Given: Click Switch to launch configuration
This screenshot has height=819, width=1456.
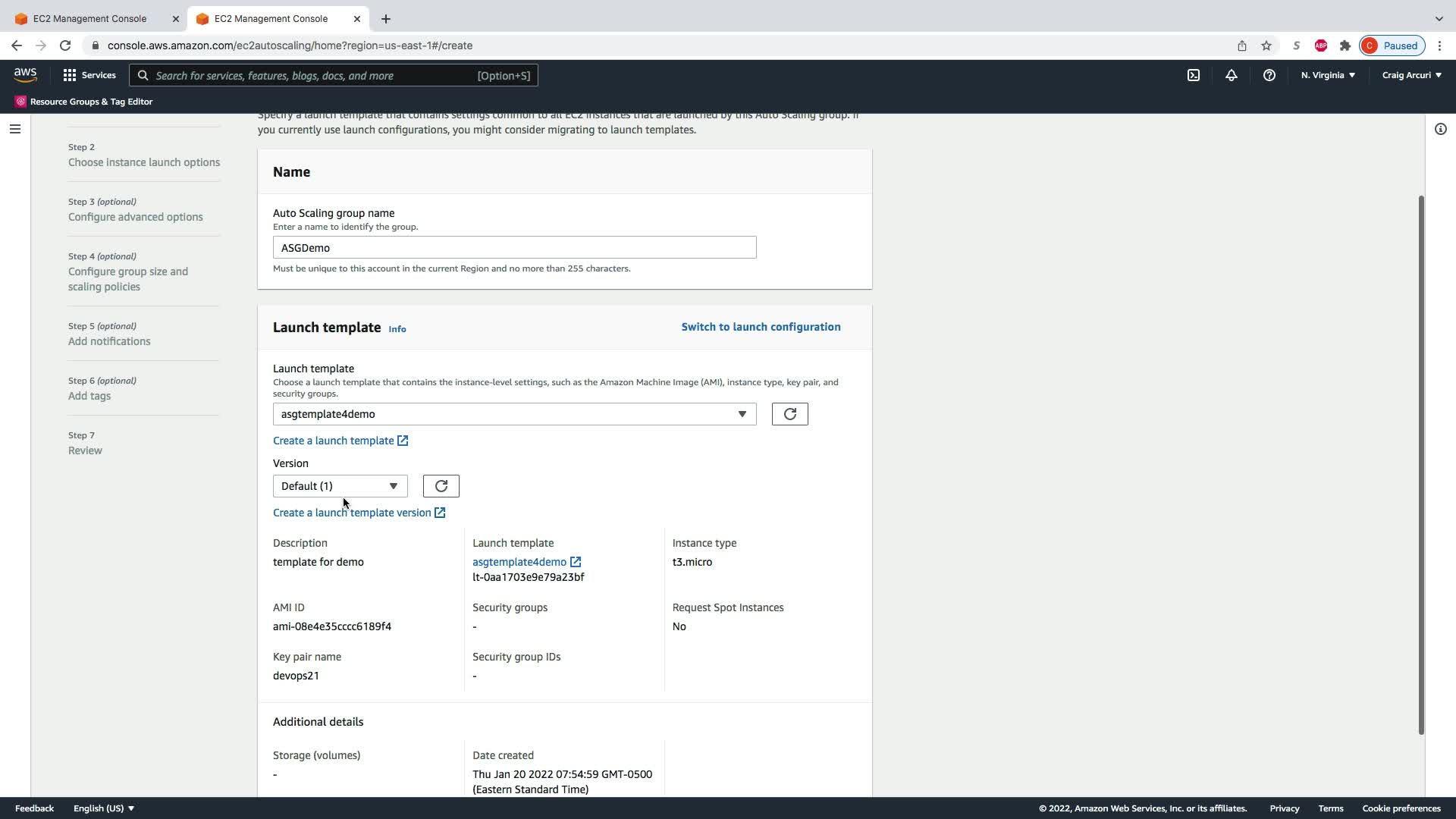Looking at the screenshot, I should (761, 327).
